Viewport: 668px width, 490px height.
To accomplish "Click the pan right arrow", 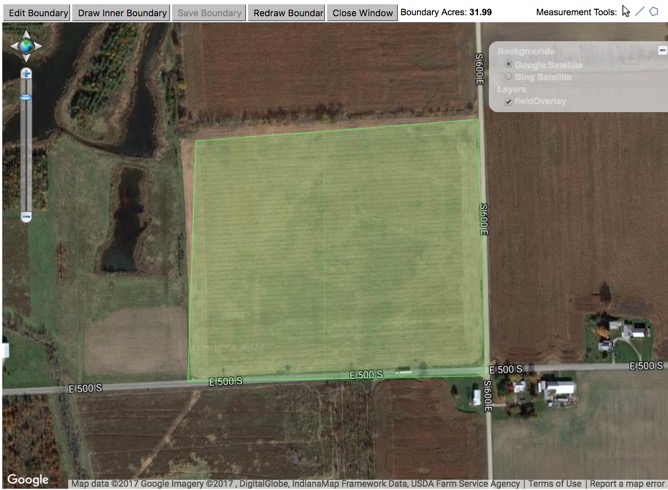I will click(38, 46).
